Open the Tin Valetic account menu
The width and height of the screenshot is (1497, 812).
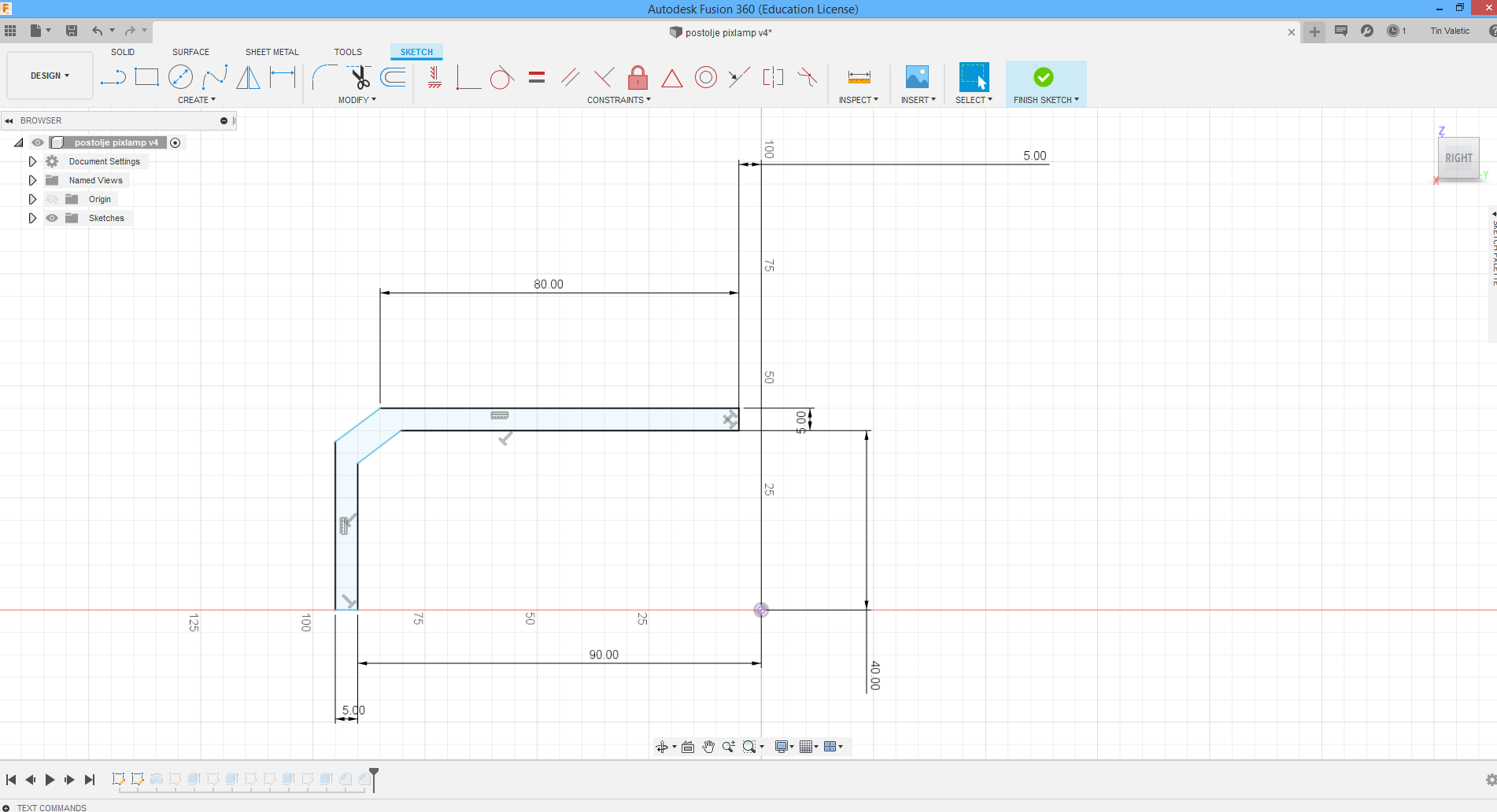1450,31
